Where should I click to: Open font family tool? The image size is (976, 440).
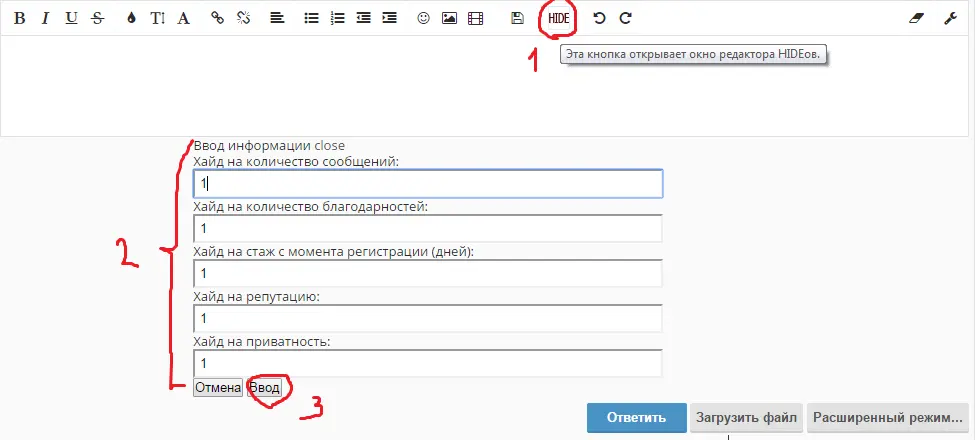tap(183, 18)
